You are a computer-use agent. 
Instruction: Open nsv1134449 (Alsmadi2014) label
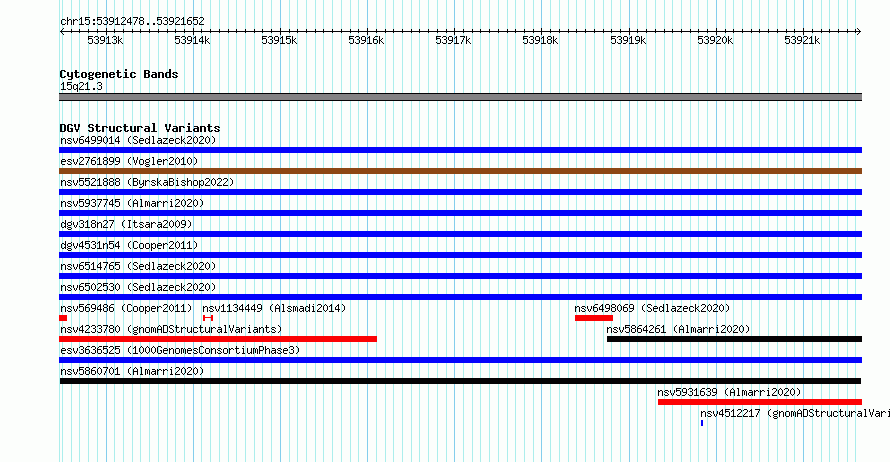point(274,308)
